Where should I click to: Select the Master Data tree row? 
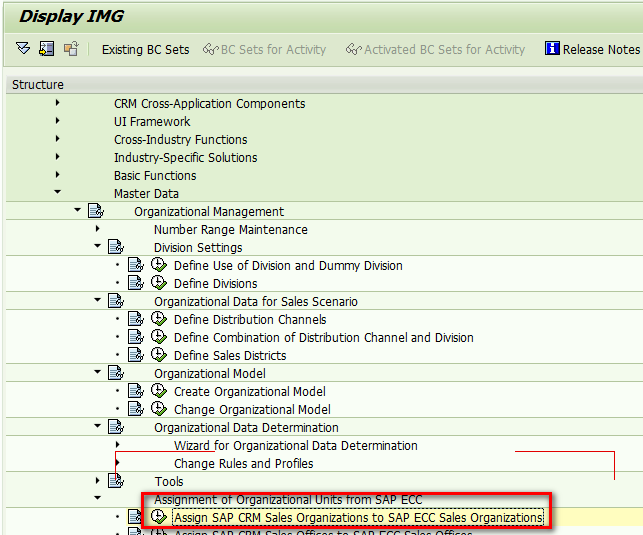click(146, 194)
